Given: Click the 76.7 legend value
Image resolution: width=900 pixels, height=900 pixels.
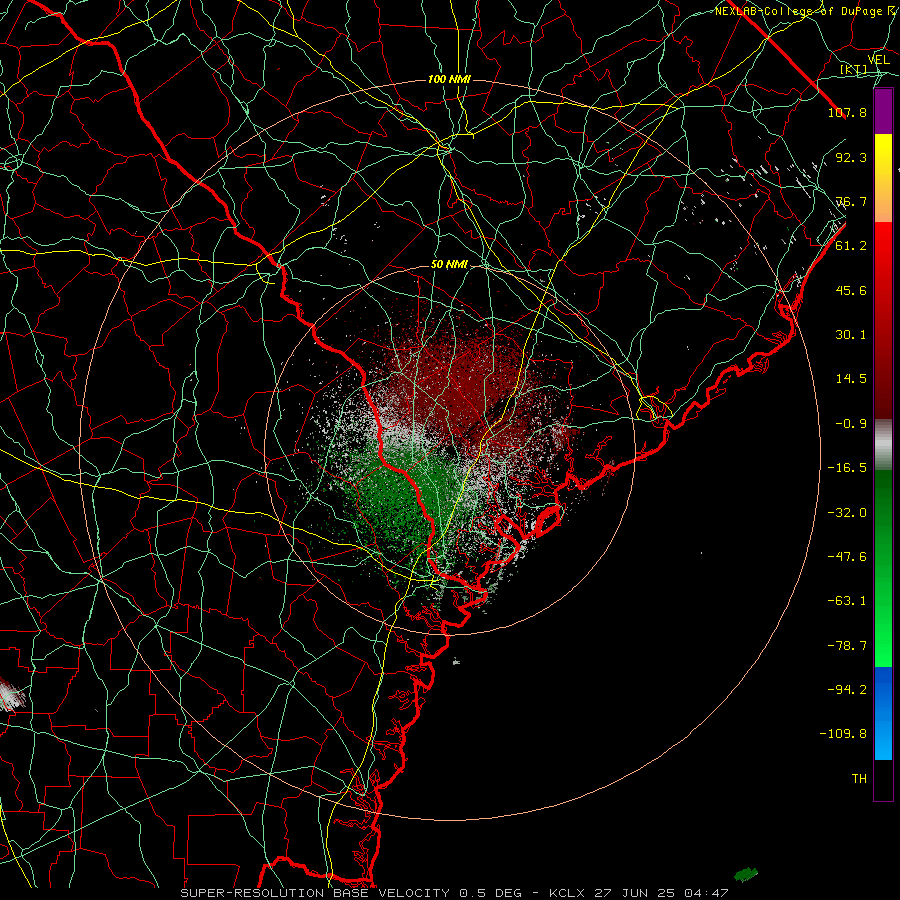Looking at the screenshot, I should (x=851, y=201).
